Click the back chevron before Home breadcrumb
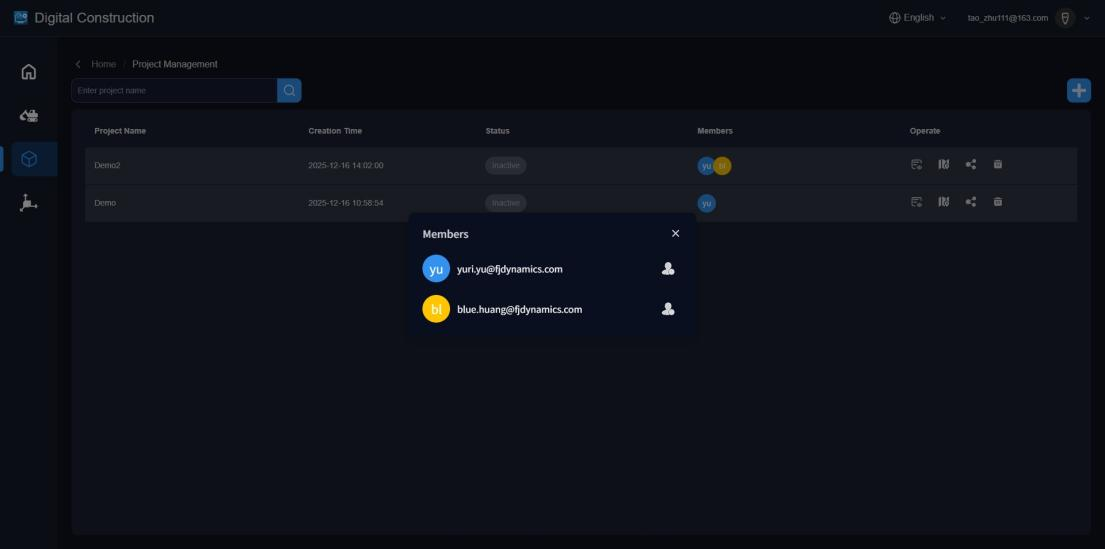Viewport: 1105px width, 549px height. click(78, 65)
